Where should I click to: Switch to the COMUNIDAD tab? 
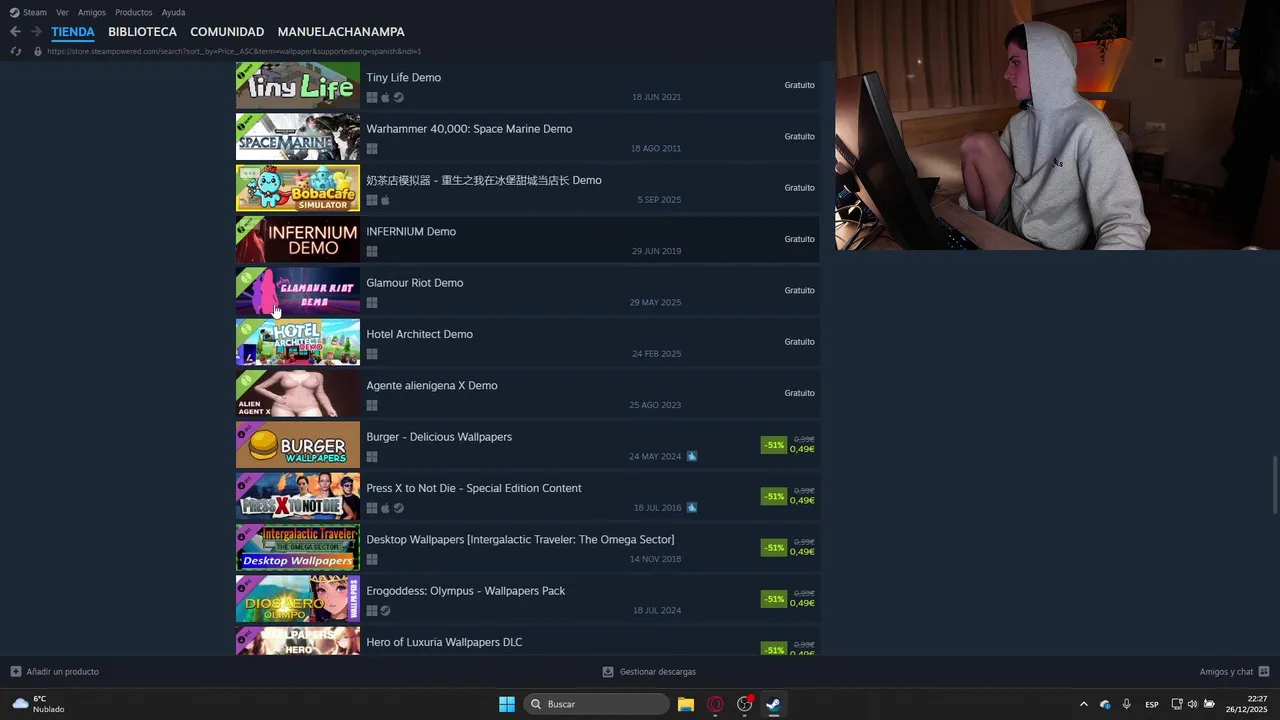point(227,32)
